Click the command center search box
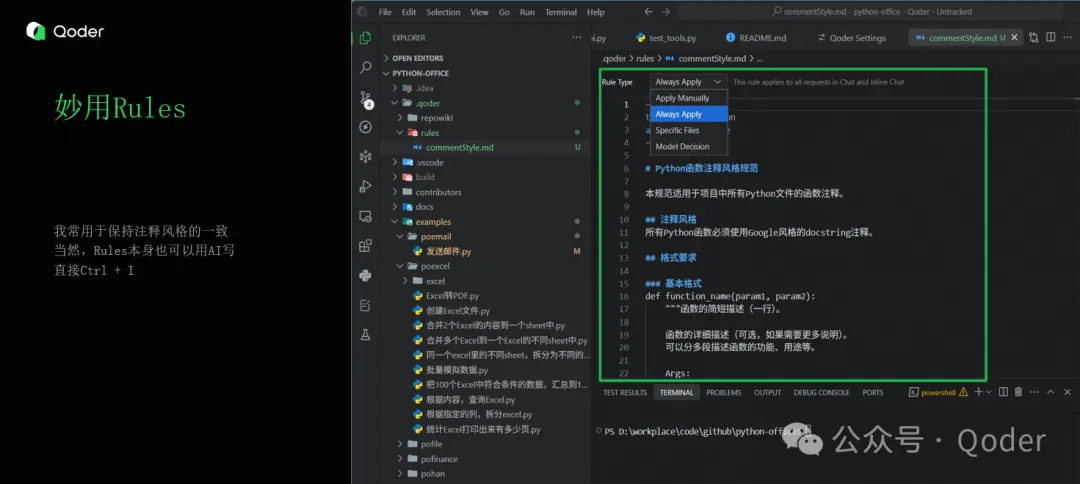 [871, 12]
